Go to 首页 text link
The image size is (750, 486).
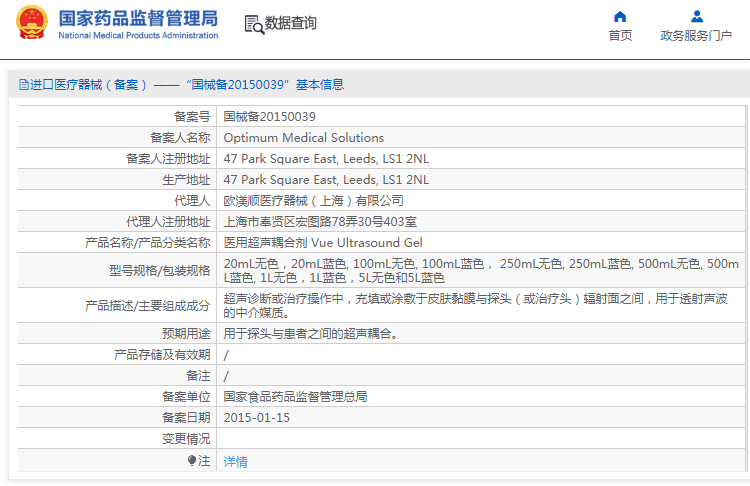[x=620, y=35]
